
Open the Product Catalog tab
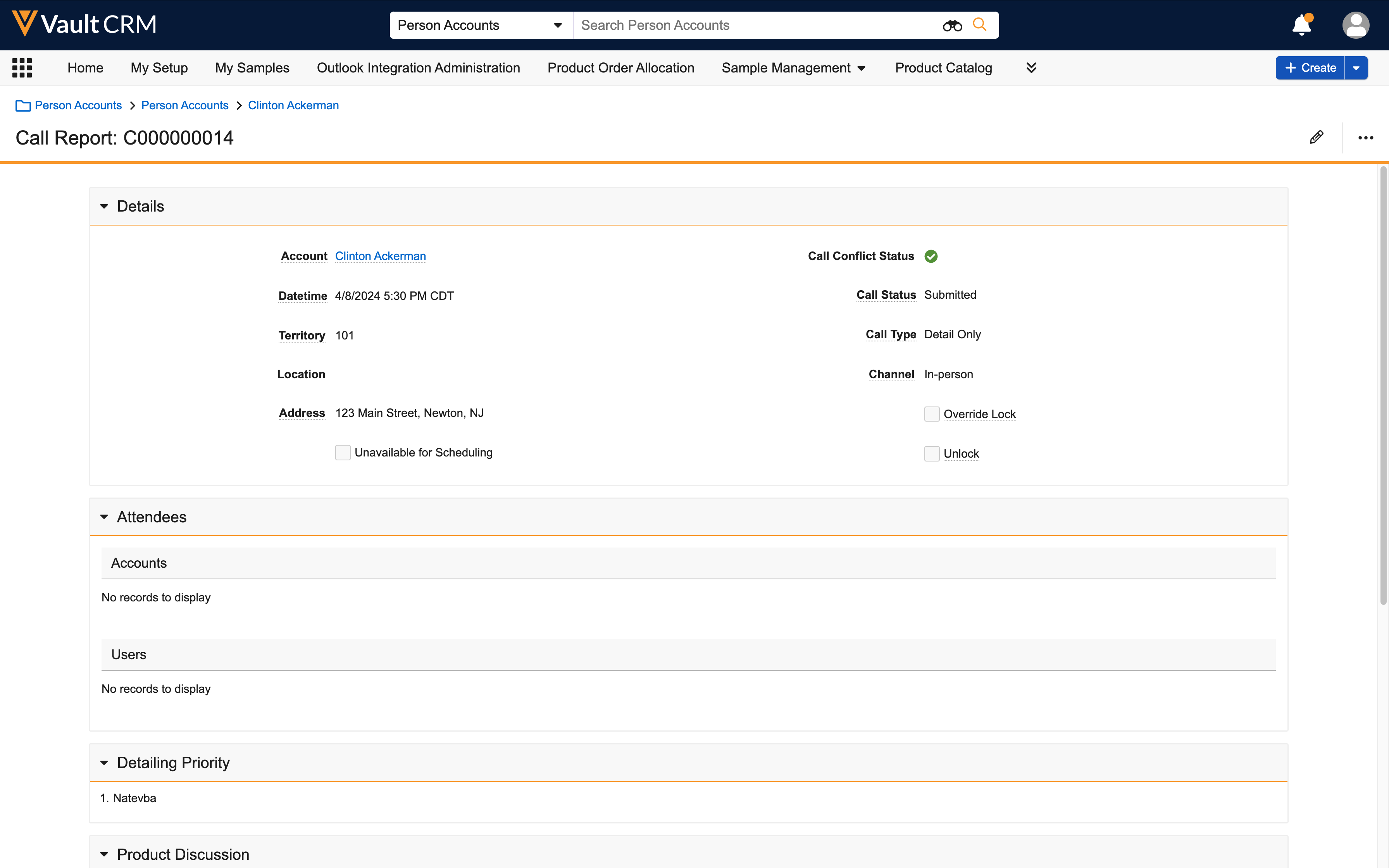pyautogui.click(x=943, y=68)
